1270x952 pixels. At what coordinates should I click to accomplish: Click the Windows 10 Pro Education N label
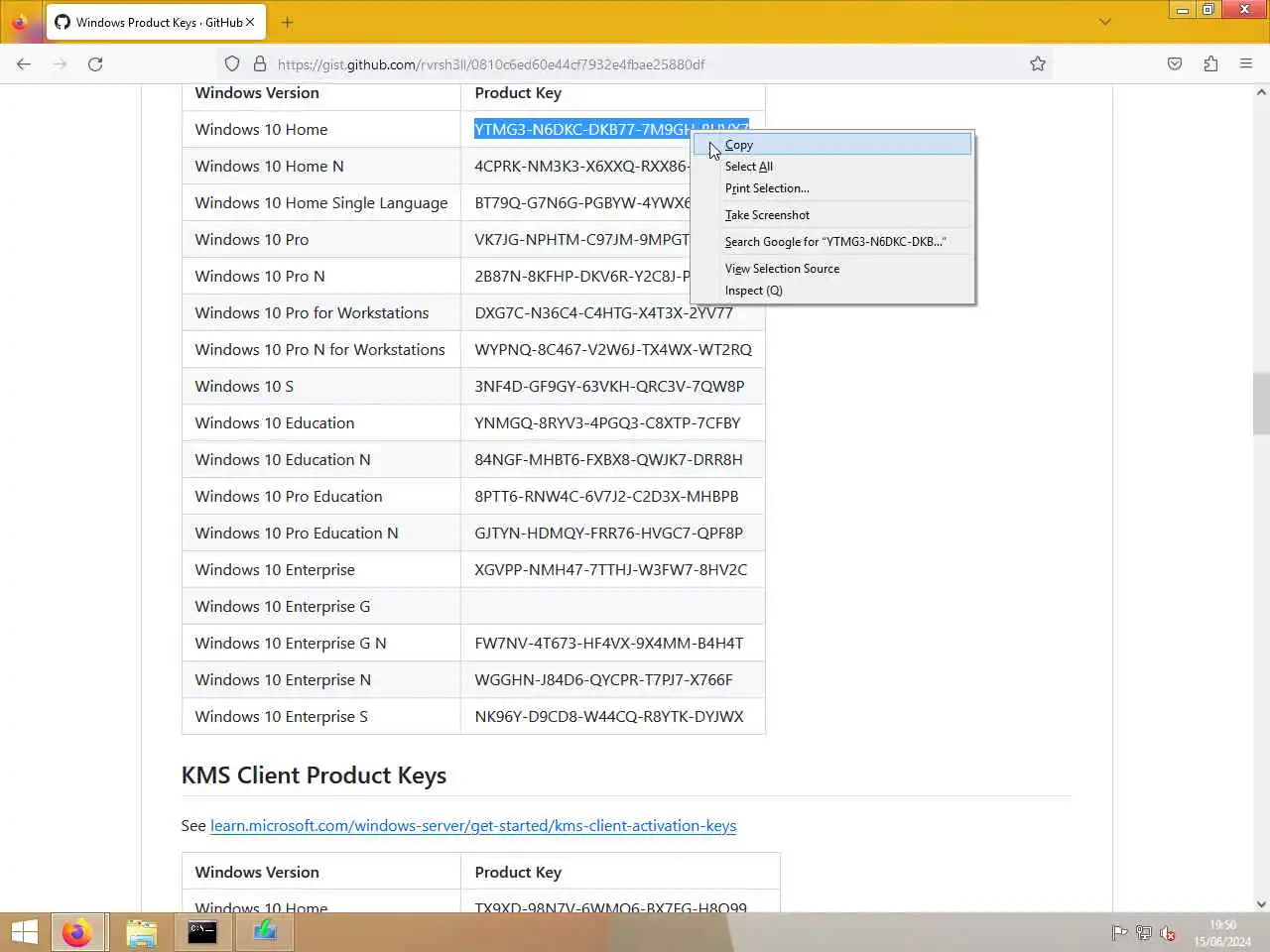(297, 533)
